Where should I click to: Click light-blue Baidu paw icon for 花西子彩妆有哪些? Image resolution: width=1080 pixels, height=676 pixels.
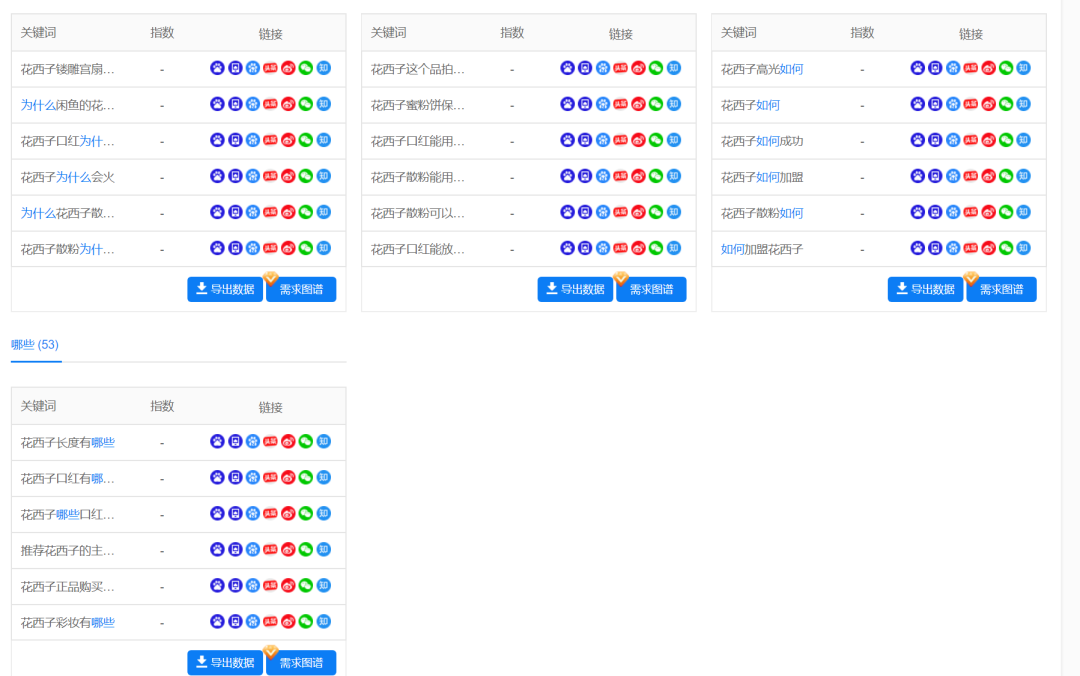253,622
